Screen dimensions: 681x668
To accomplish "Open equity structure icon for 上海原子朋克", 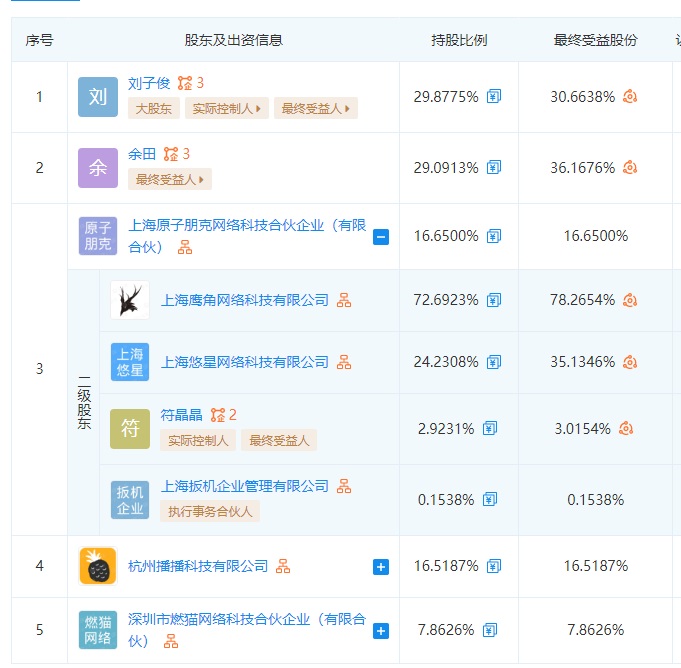I will tap(185, 247).
